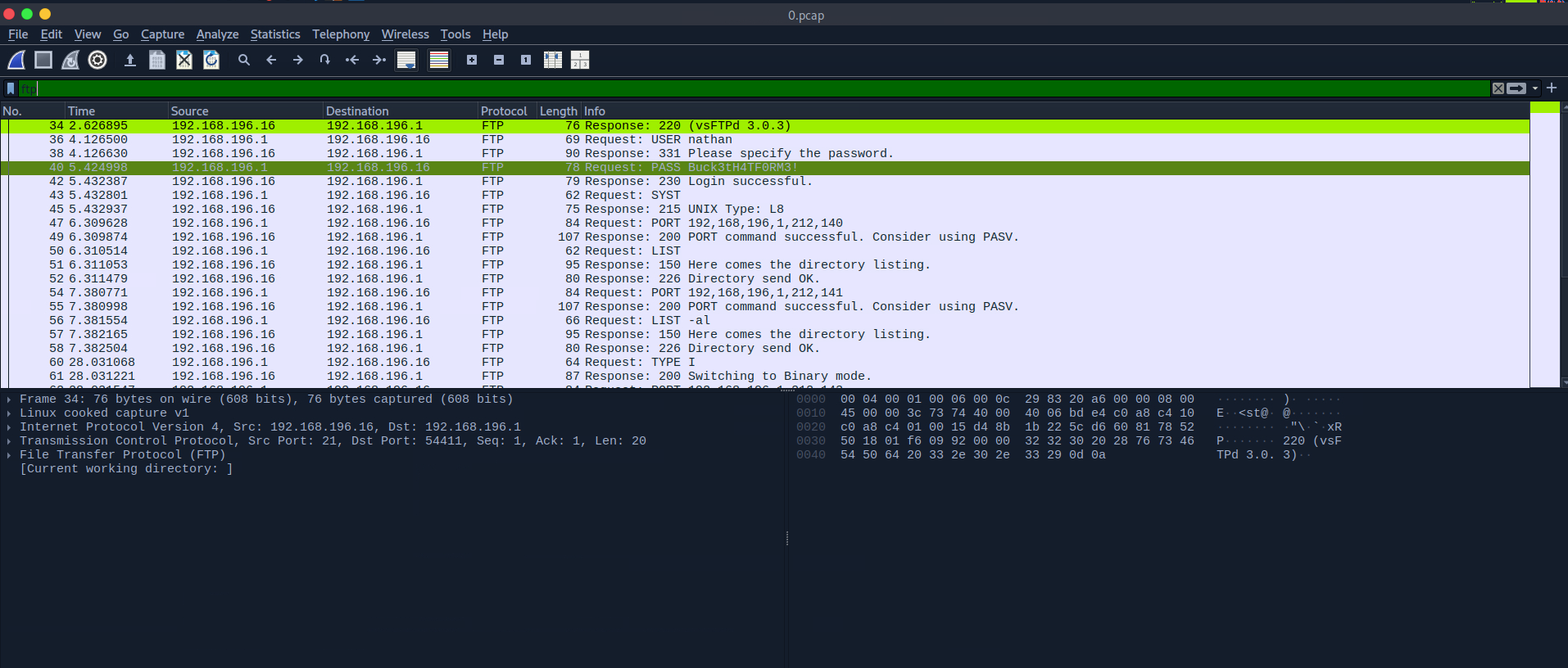This screenshot has height=668, width=1568.
Task: Reset text to normal size
Action: [526, 60]
